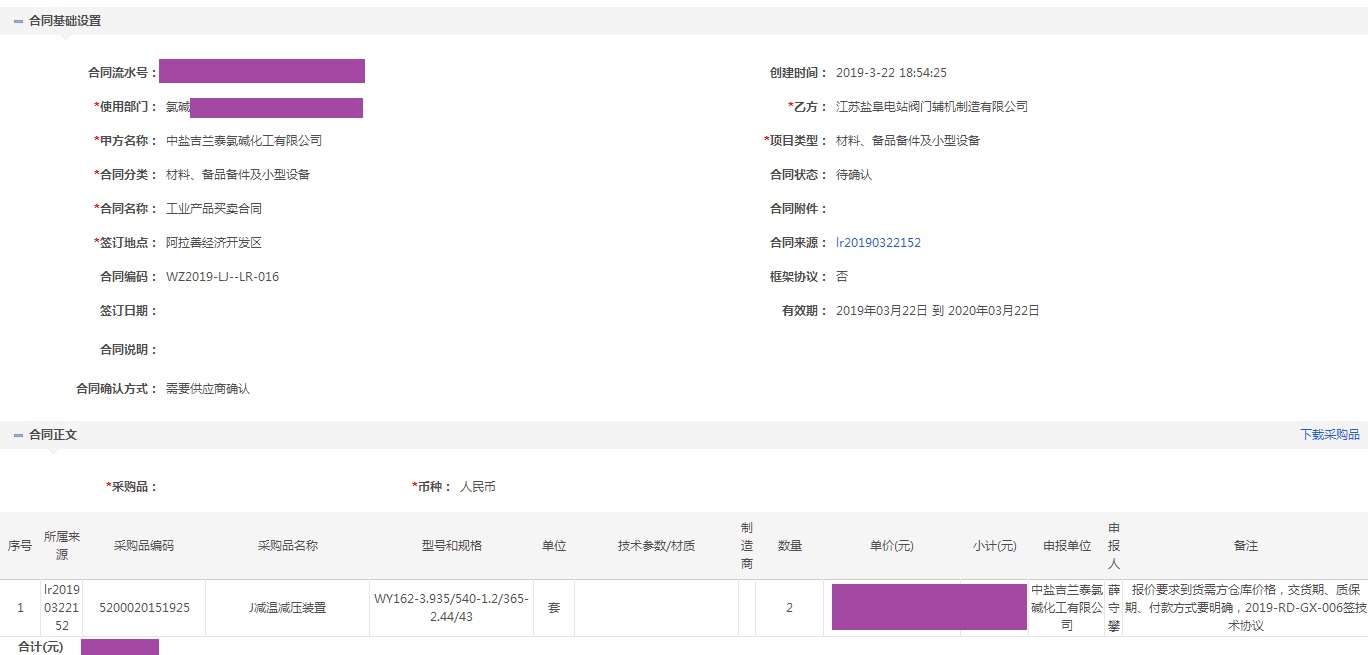The height and width of the screenshot is (655, 1368).
Task: Click contract code WZ2019-LJ--LR-016
Action: click(x=222, y=277)
